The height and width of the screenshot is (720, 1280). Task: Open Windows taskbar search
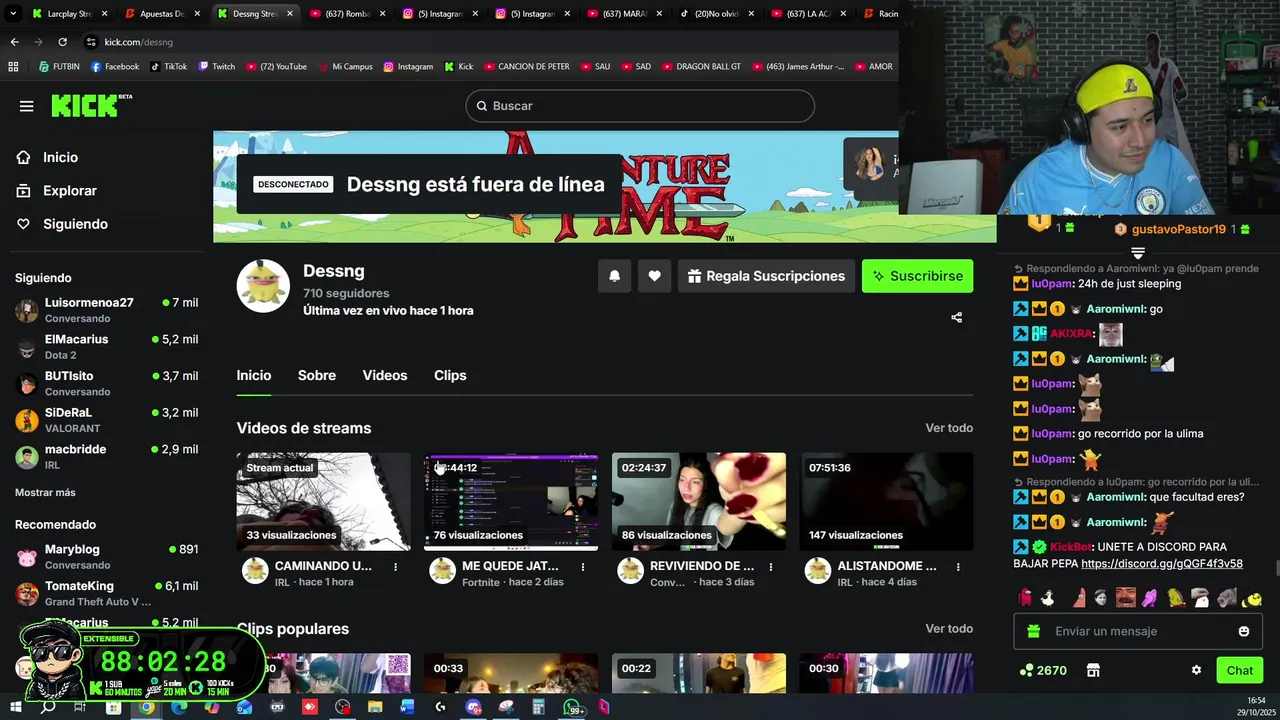[47, 707]
